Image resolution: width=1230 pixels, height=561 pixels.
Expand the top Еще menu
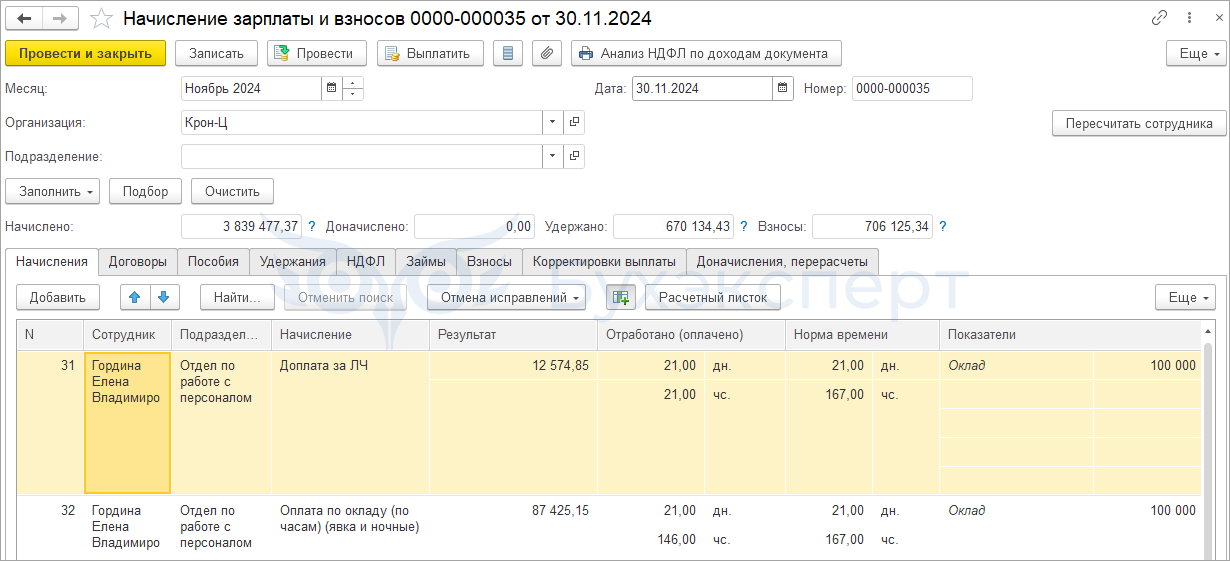click(1196, 53)
